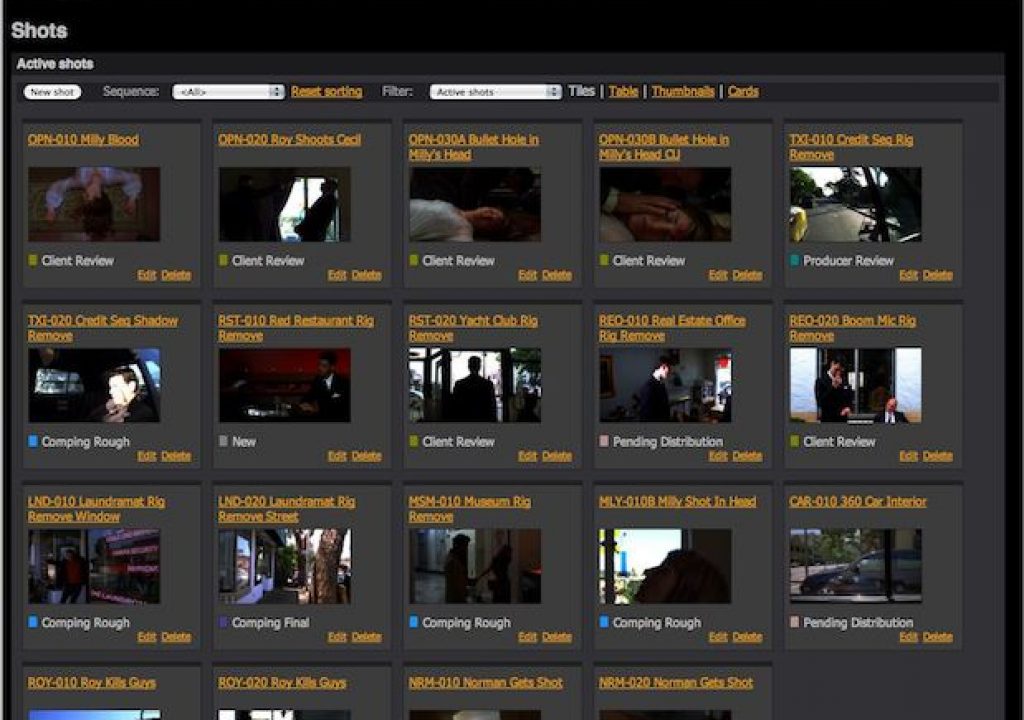Open LND-020 Laundramat Rig Remove Street
Image resolution: width=1024 pixels, height=720 pixels.
(x=287, y=509)
